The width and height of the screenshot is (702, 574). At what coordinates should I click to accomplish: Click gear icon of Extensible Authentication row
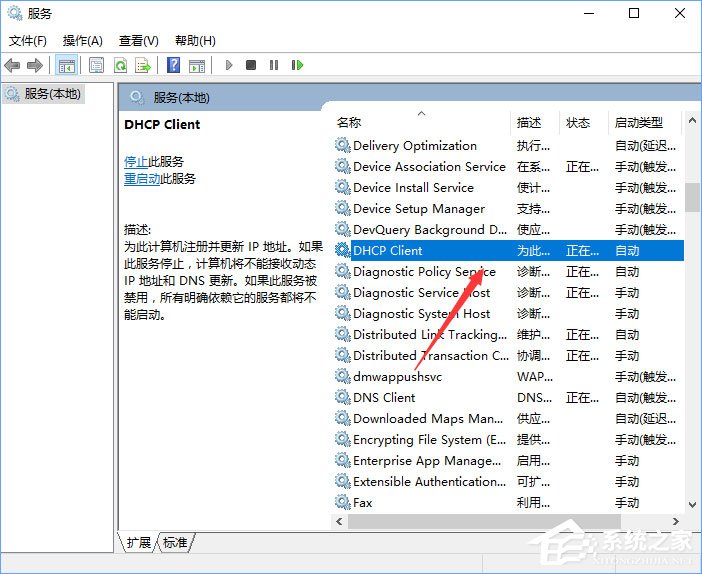(342, 481)
